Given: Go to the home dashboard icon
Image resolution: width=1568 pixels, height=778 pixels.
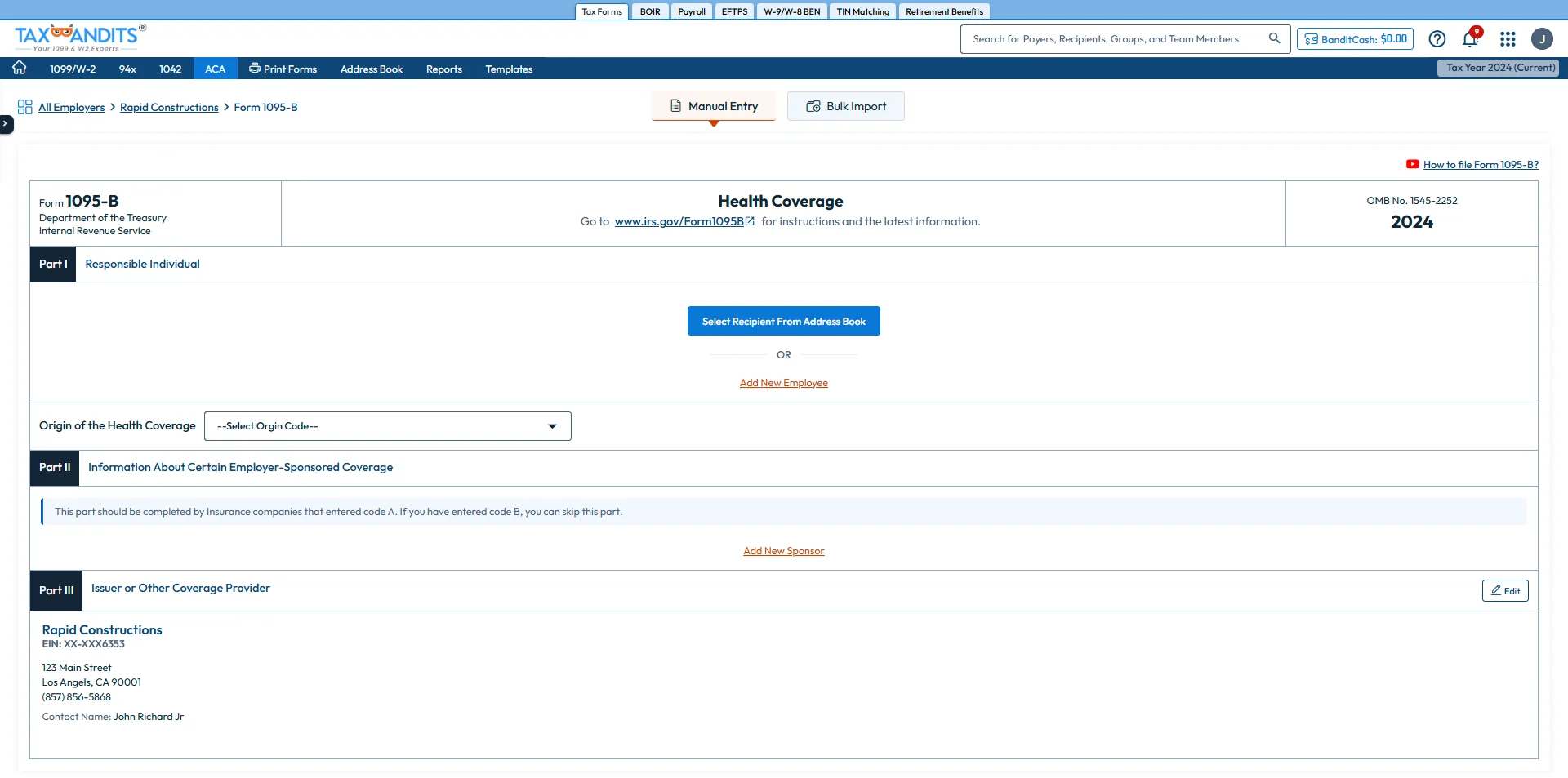Looking at the screenshot, I should coord(20,68).
